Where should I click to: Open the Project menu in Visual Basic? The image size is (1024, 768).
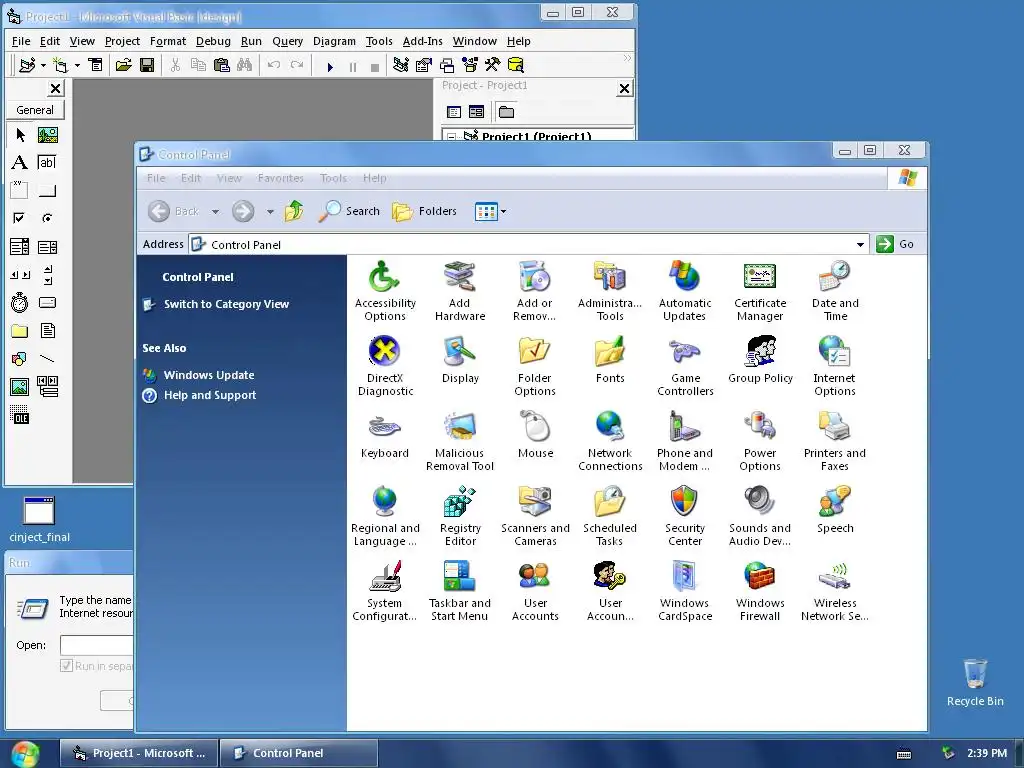[122, 41]
